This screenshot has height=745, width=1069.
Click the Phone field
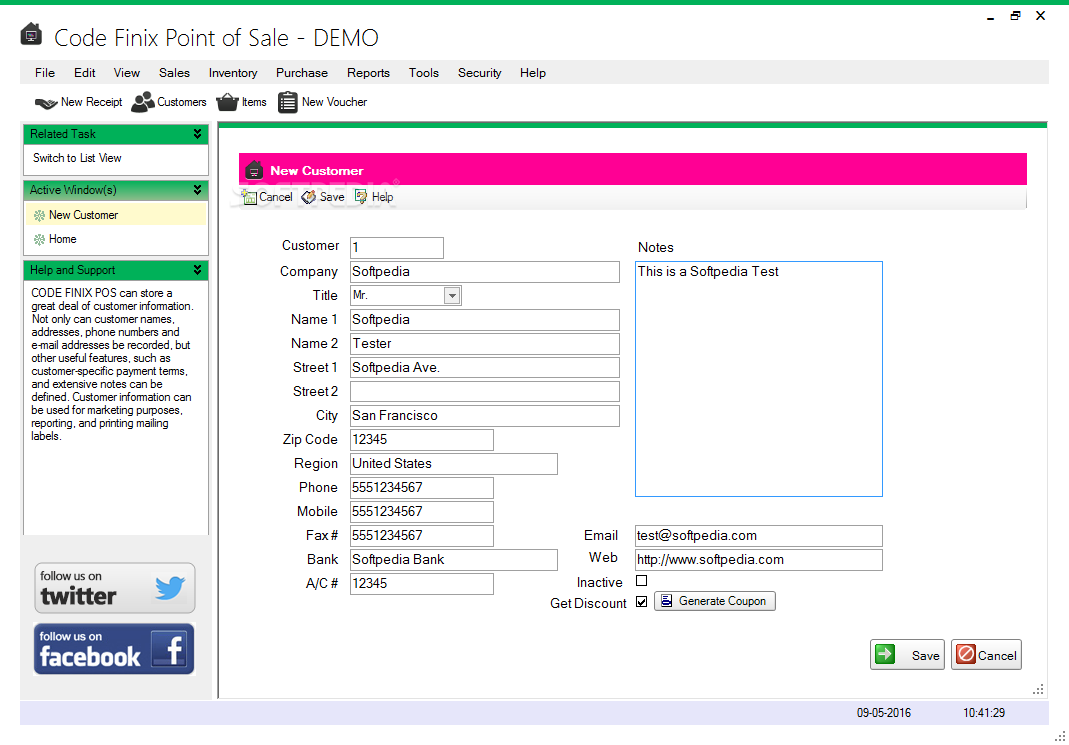(x=422, y=487)
